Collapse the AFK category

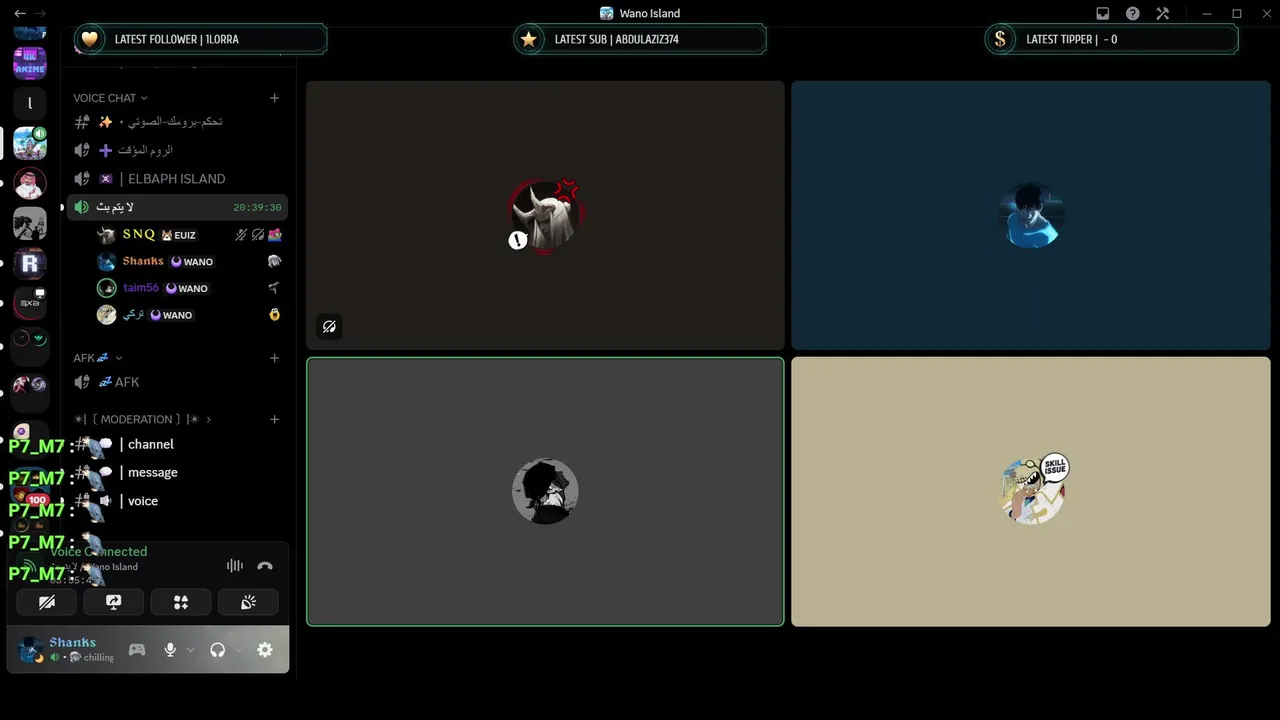coord(97,358)
